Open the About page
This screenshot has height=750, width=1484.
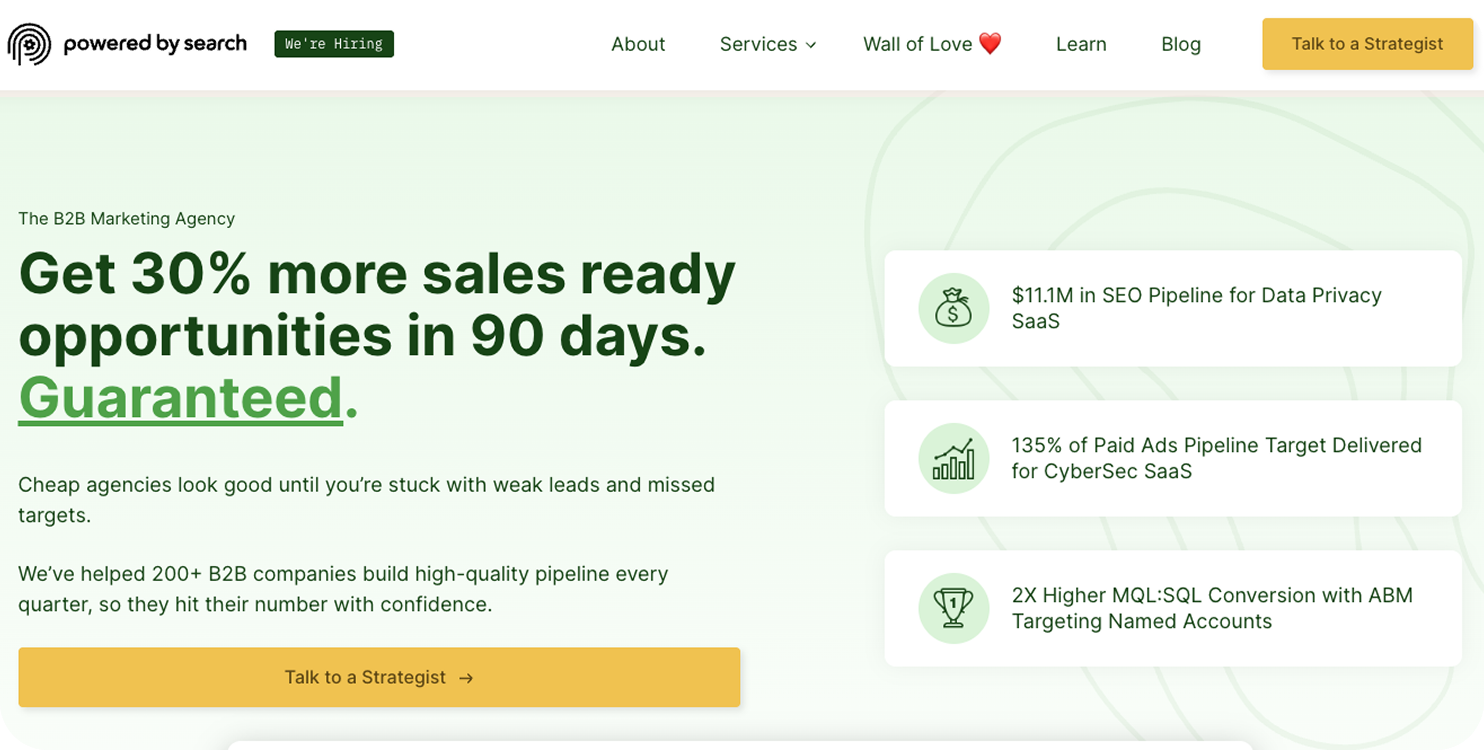(638, 44)
